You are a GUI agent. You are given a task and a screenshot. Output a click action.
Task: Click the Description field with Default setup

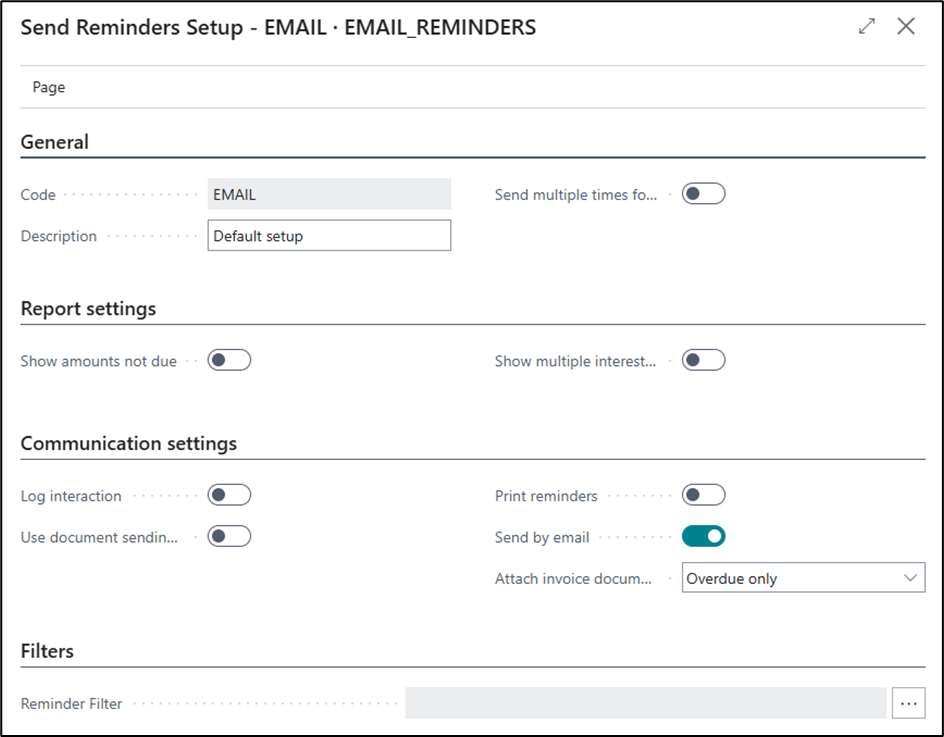329,236
